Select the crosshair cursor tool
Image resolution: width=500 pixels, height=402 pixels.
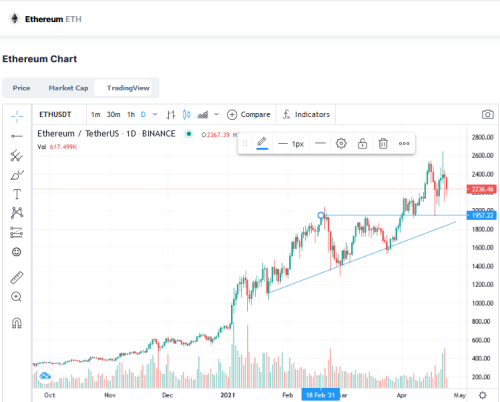(17, 116)
